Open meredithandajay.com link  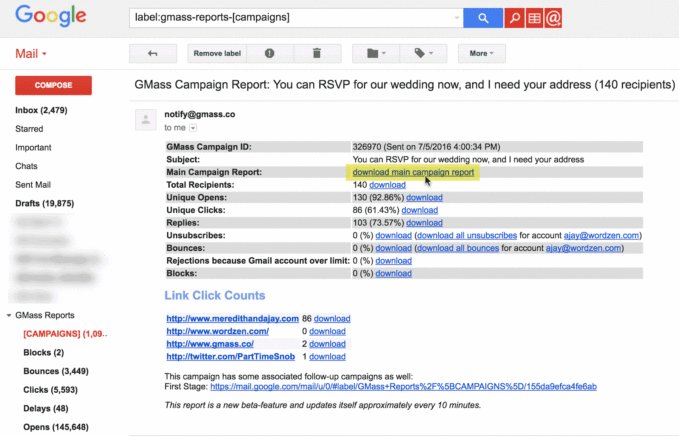[x=233, y=319]
